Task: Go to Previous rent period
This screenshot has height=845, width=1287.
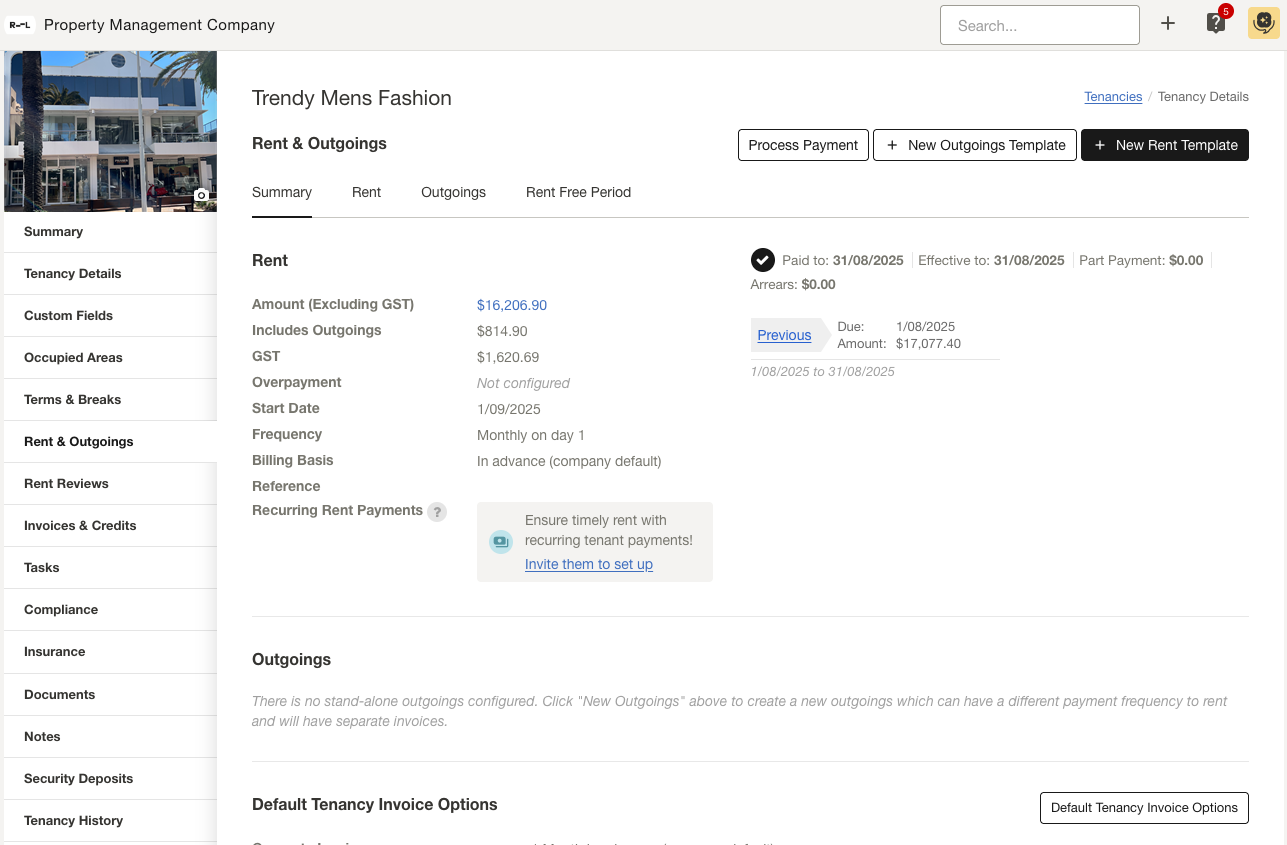Action: coord(784,335)
